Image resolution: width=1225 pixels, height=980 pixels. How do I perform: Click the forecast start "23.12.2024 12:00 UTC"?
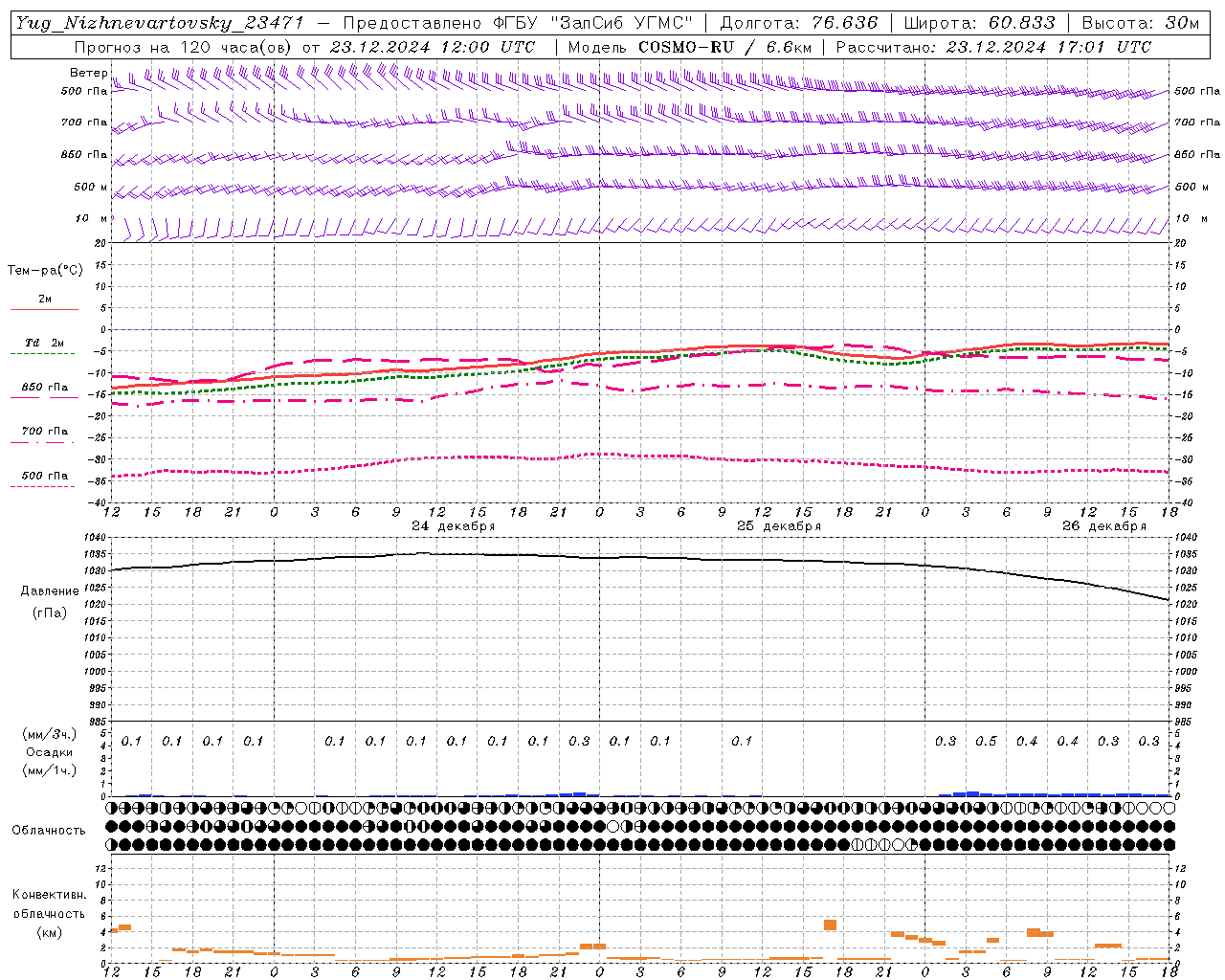click(x=433, y=47)
